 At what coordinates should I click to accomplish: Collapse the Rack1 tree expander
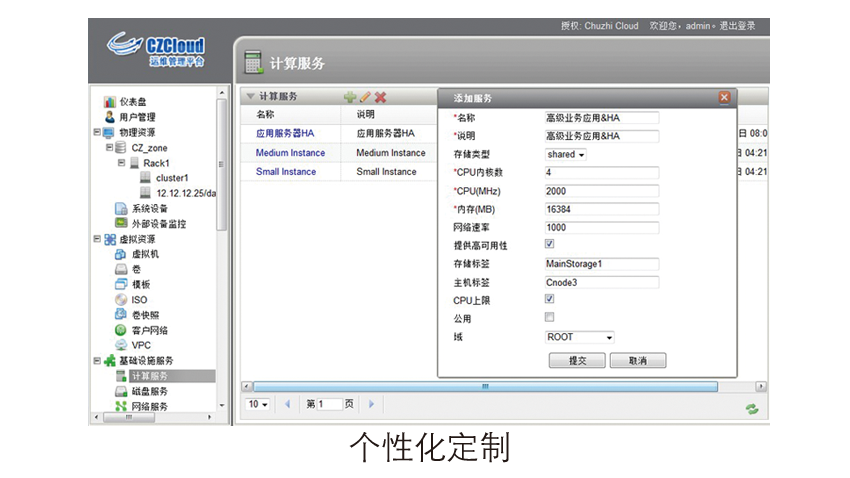pos(121,162)
